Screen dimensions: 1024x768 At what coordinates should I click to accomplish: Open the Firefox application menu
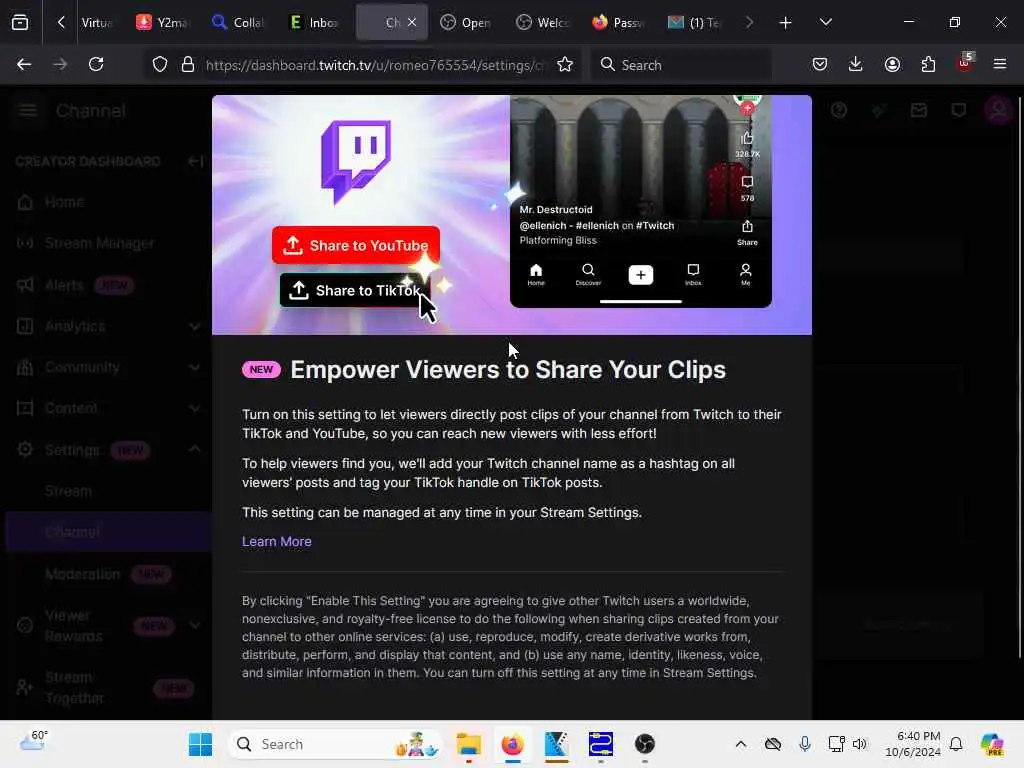click(999, 64)
